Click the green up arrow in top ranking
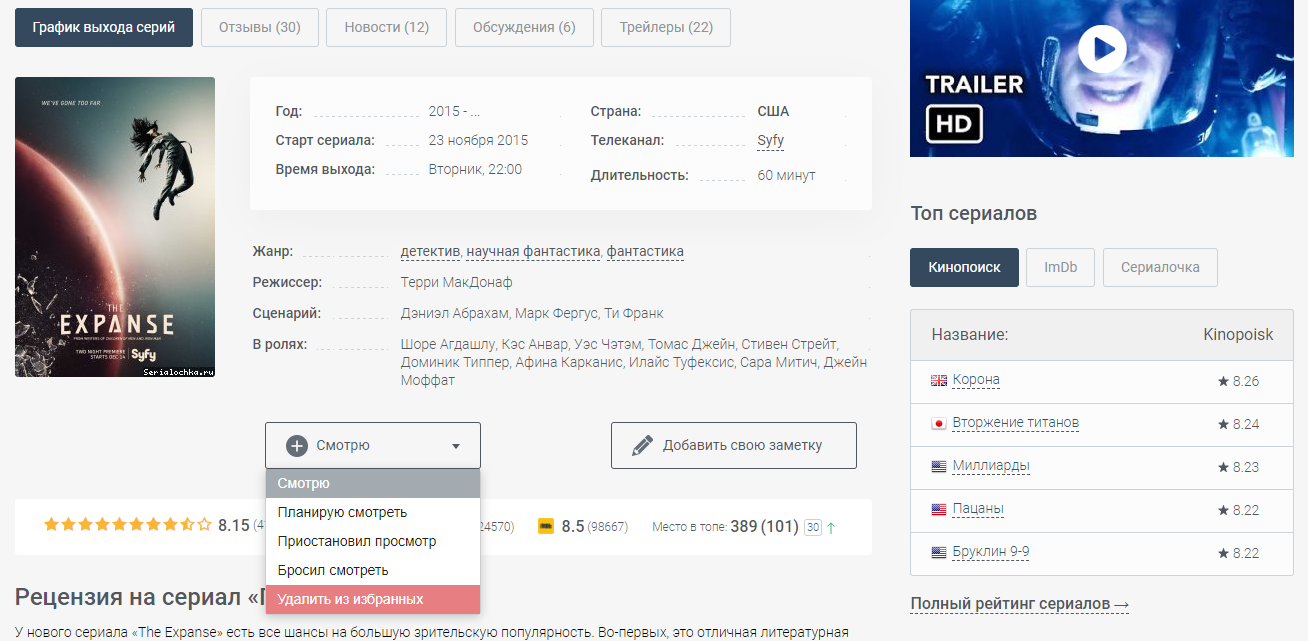This screenshot has height=641, width=1308. (x=831, y=527)
